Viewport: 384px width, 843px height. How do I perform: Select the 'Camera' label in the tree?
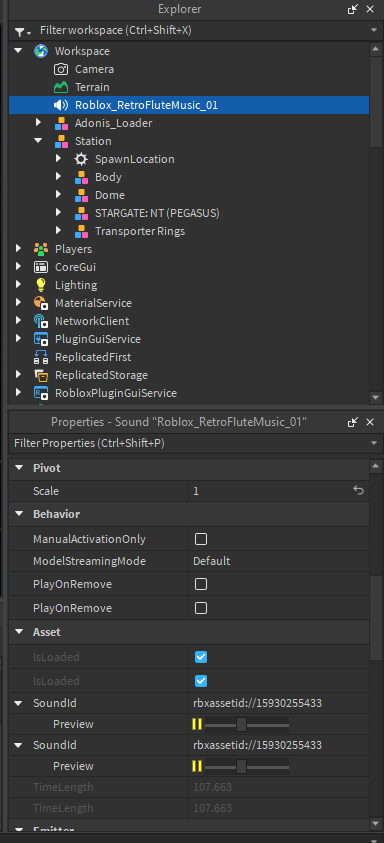(x=94, y=69)
